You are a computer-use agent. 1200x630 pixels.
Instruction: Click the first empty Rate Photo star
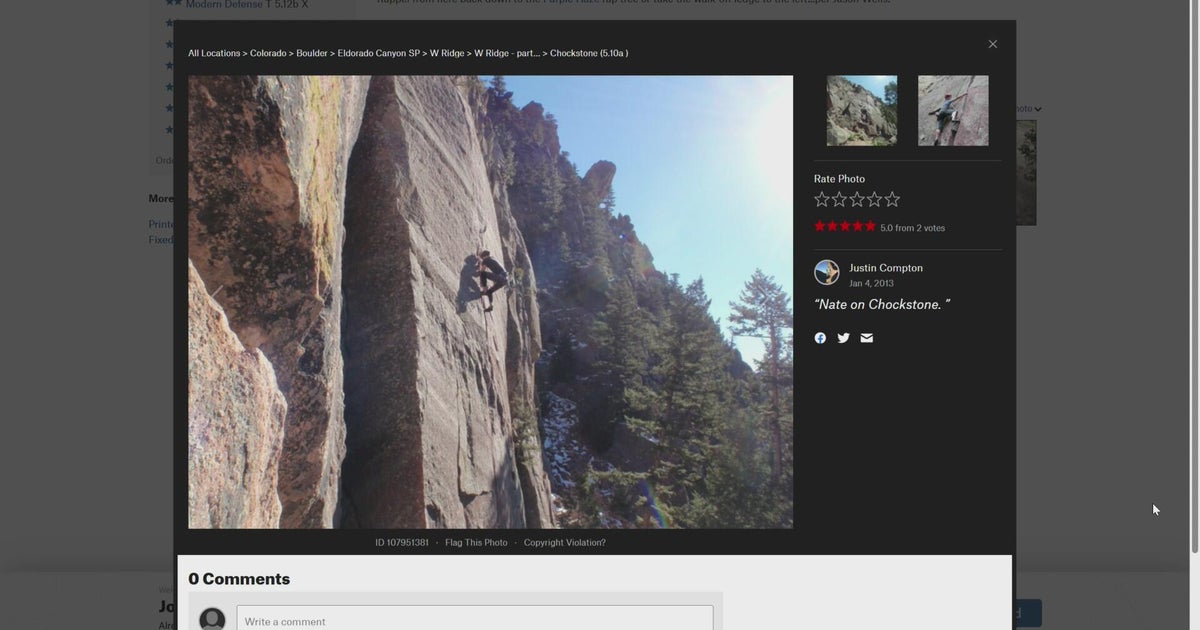[x=820, y=197]
